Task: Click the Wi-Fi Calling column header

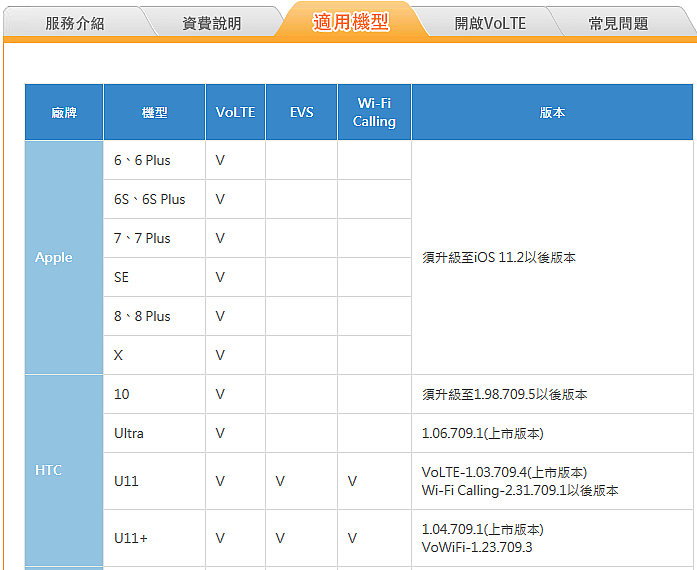Action: pyautogui.click(x=374, y=112)
